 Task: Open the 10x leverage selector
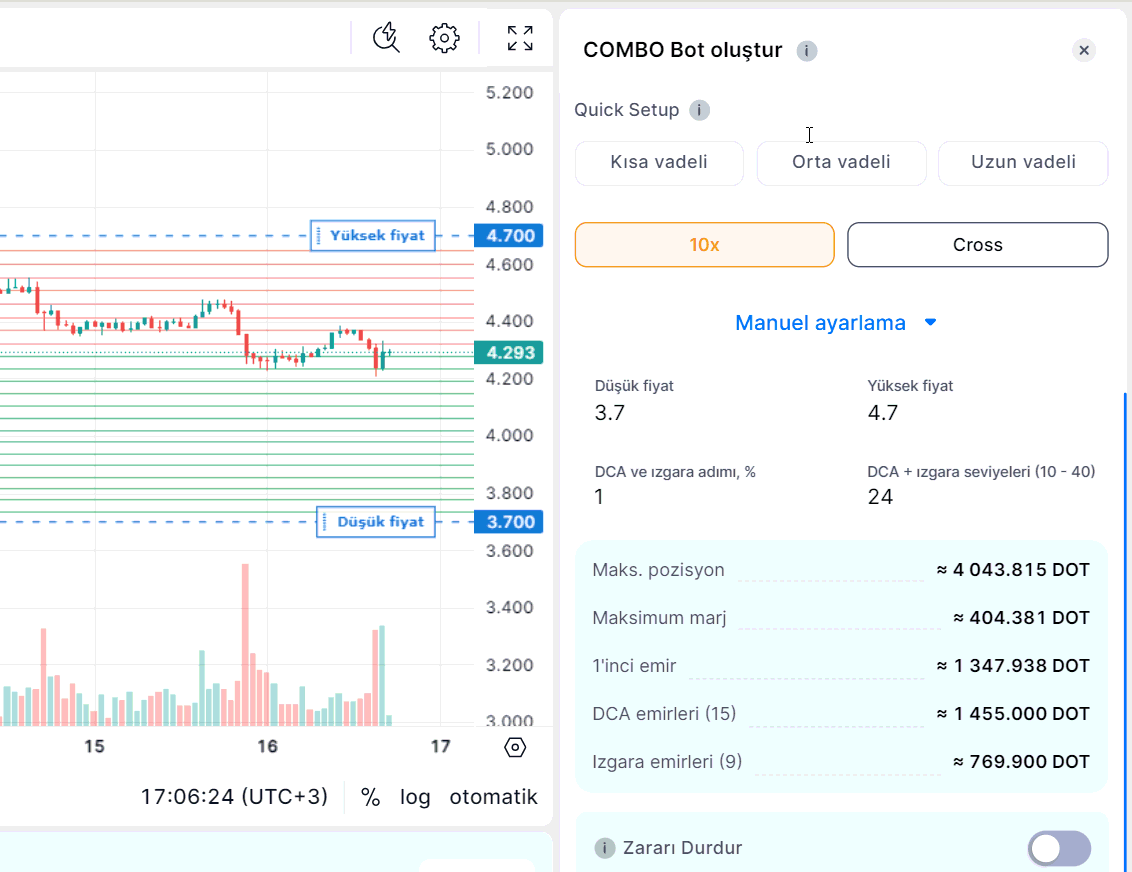[704, 245]
